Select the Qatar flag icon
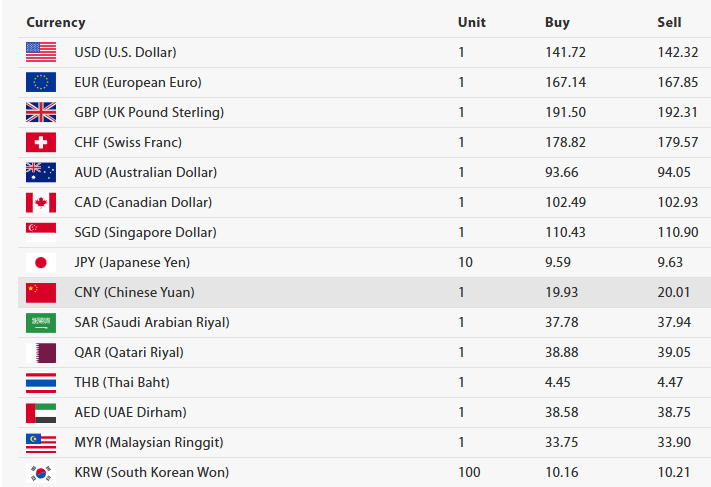This screenshot has width=711, height=487. tap(41, 352)
